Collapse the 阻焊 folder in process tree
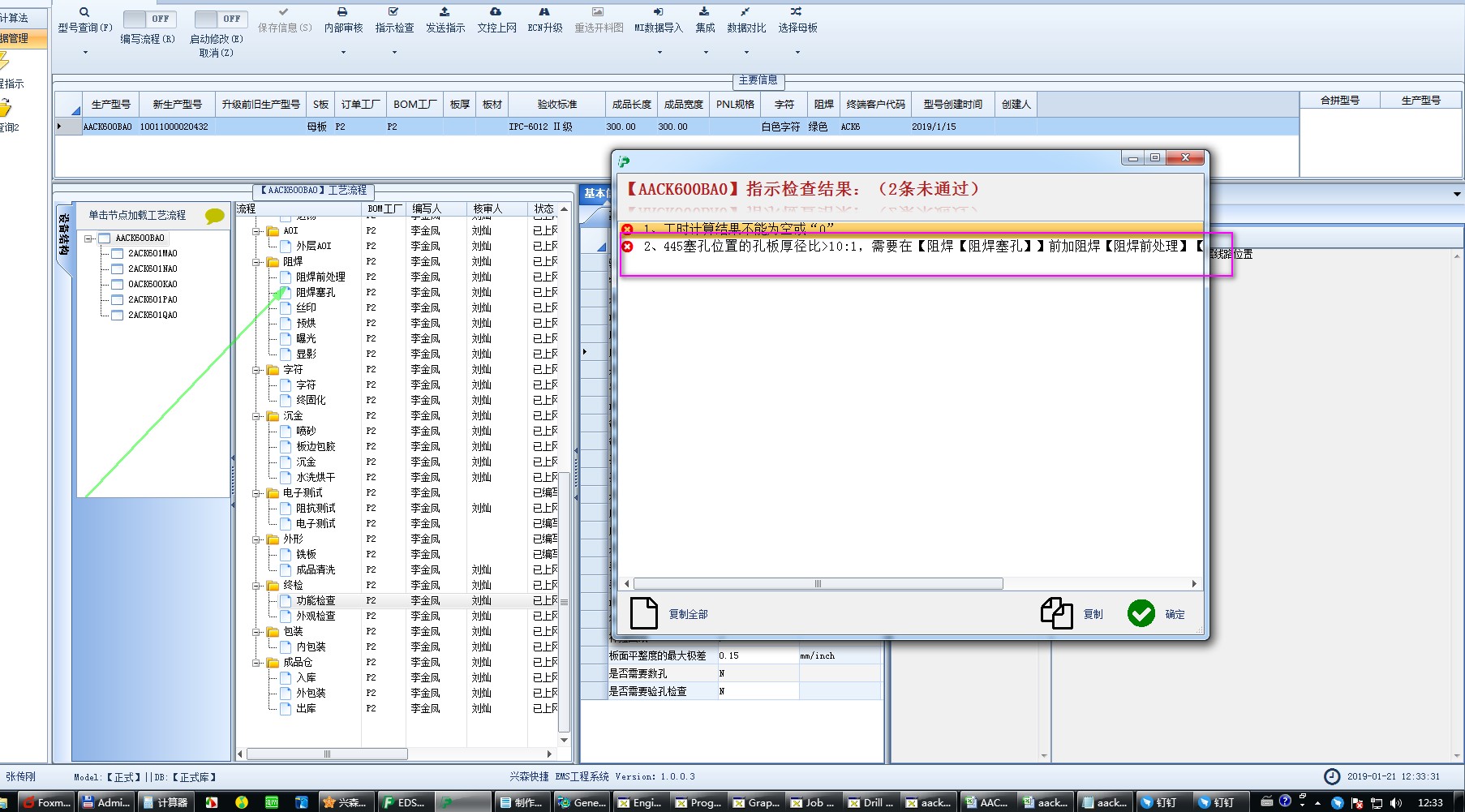Screen dimensions: 1465x812 (256, 262)
